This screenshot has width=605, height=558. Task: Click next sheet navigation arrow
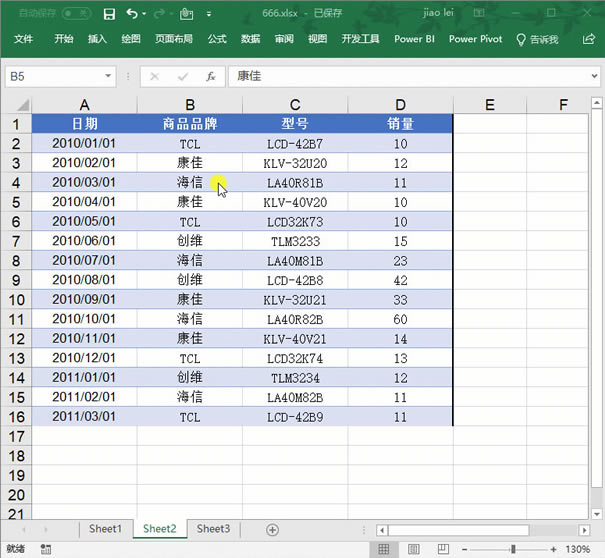pos(46,530)
